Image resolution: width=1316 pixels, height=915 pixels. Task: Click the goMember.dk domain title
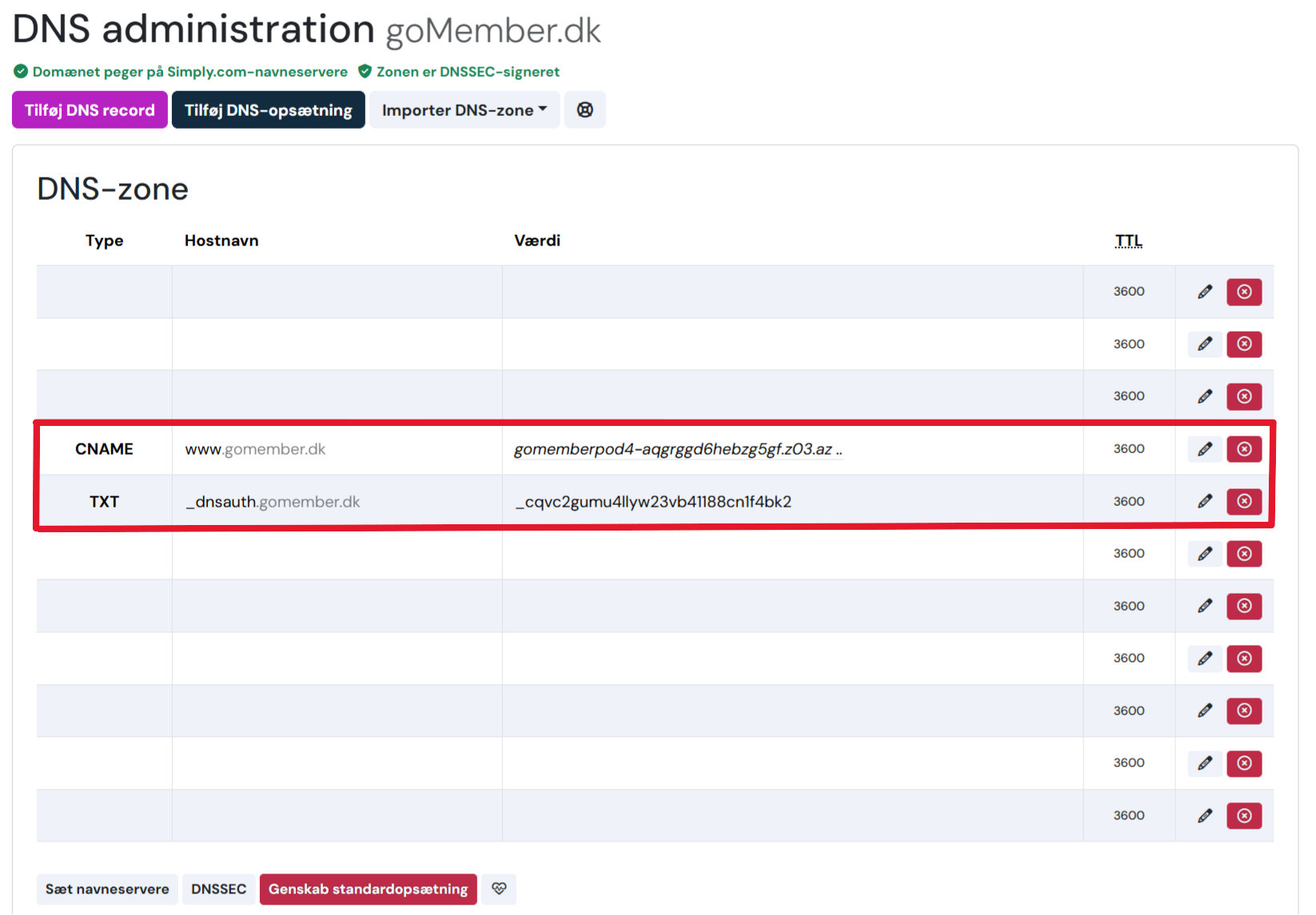[x=493, y=30]
